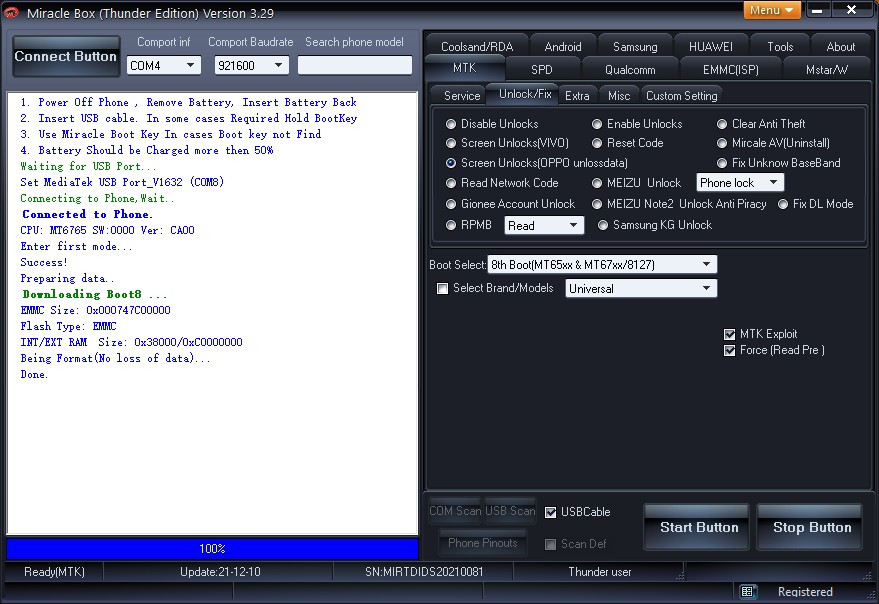Open the Comport inf COM4 dropdown
The image size is (879, 604).
(x=163, y=66)
